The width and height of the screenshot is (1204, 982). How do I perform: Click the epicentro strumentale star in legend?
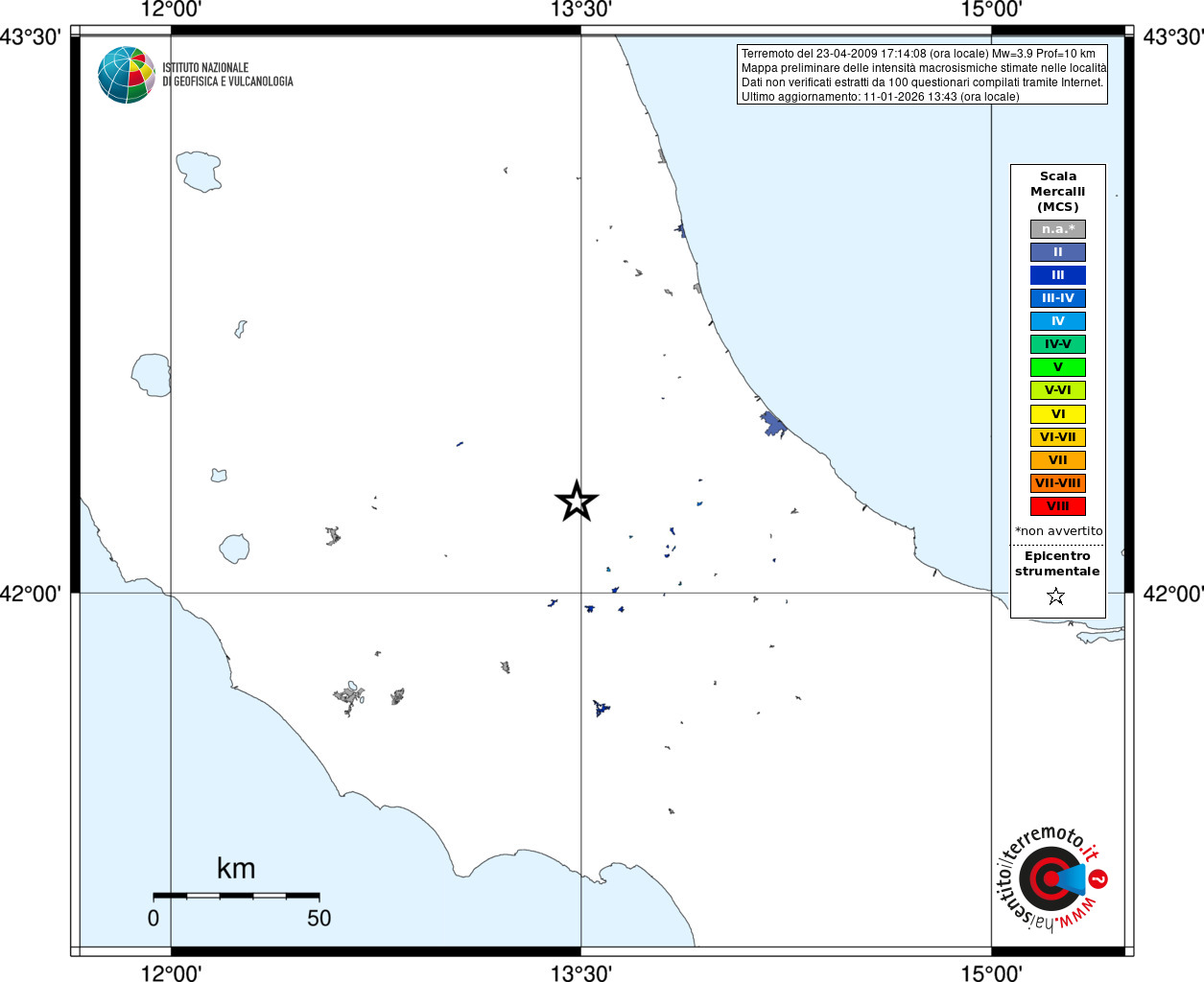(x=1056, y=596)
